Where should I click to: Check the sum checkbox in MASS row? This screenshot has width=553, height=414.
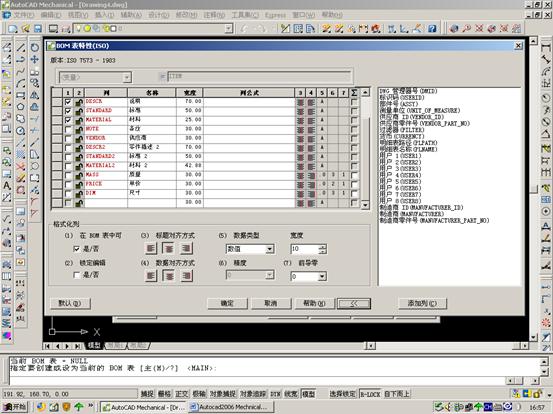pos(354,175)
